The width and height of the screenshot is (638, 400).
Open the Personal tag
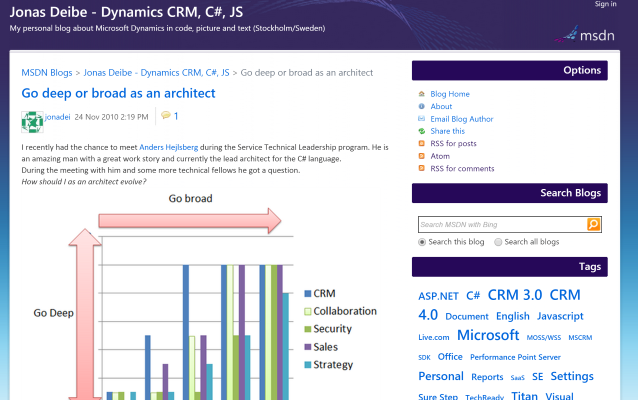click(x=441, y=376)
